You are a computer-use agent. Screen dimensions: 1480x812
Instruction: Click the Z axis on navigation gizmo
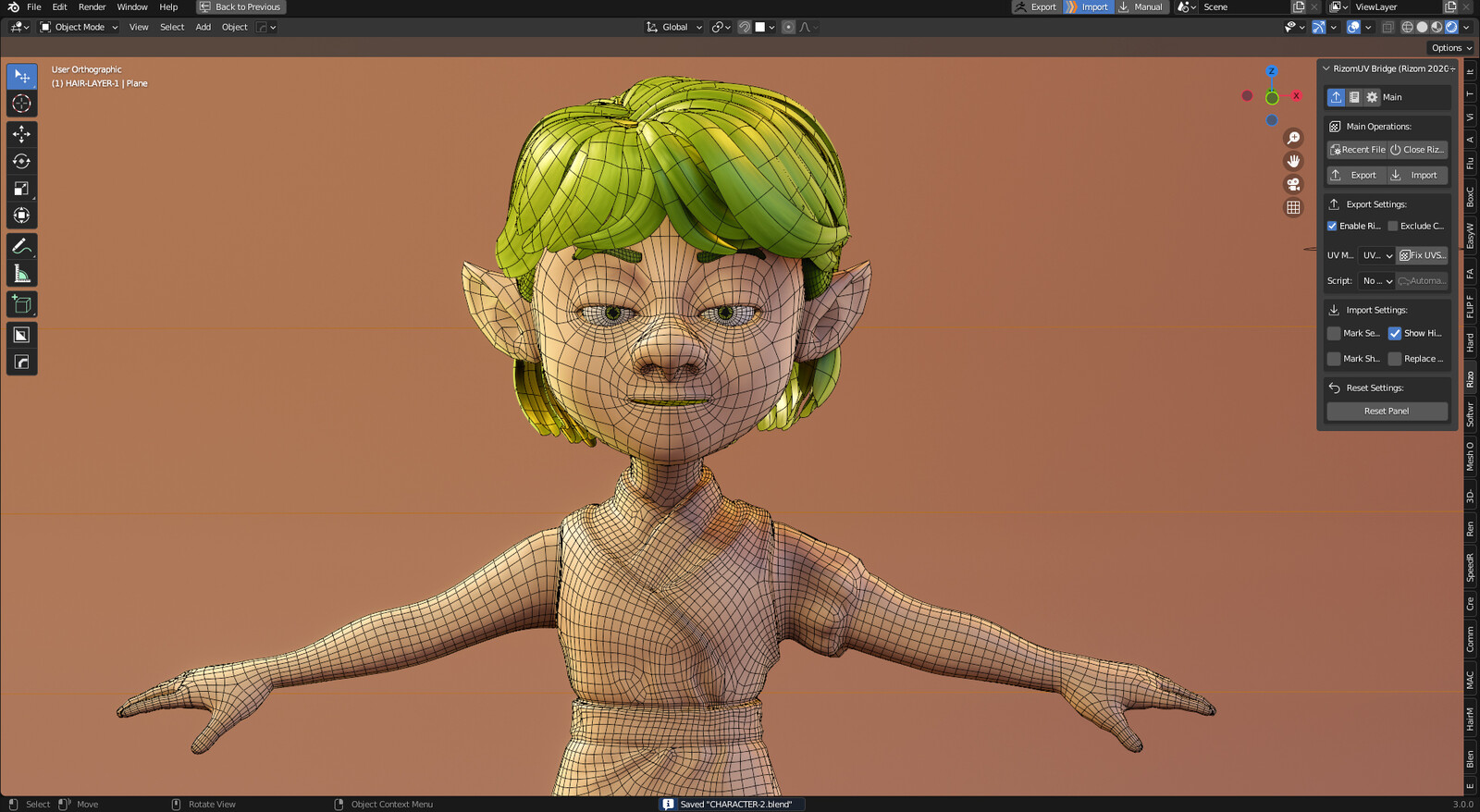click(x=1272, y=71)
